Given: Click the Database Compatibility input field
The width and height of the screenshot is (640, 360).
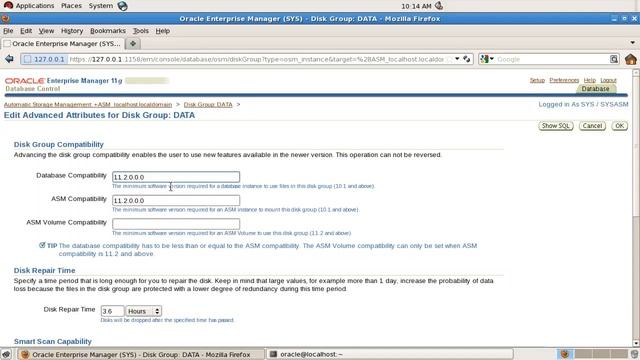Looking at the screenshot, I should [x=176, y=177].
